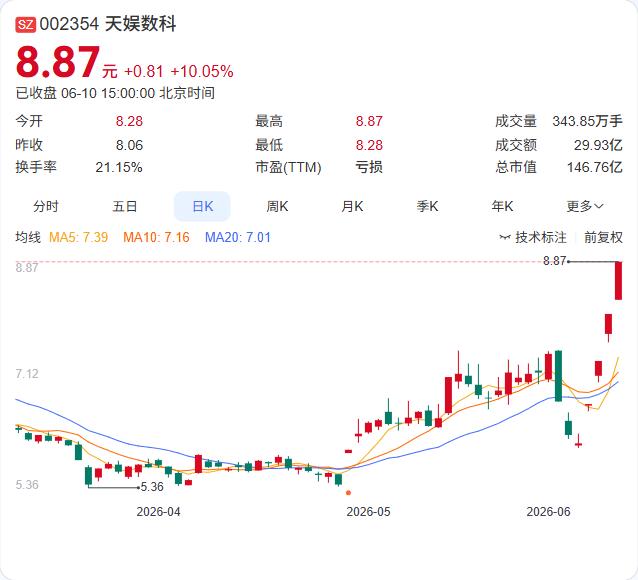Click the 8.87 high price annotation on chart
This screenshot has height=580, width=638.
tap(554, 261)
